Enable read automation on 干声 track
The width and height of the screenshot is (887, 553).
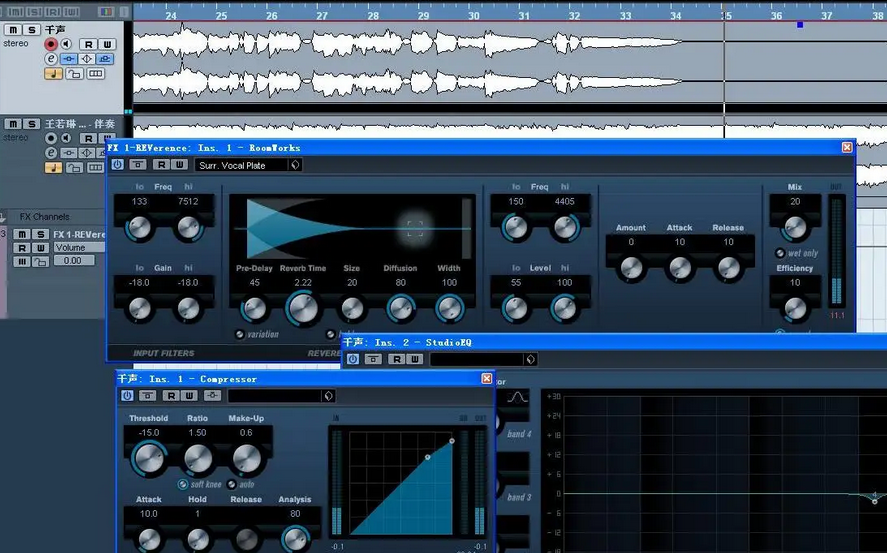88,44
